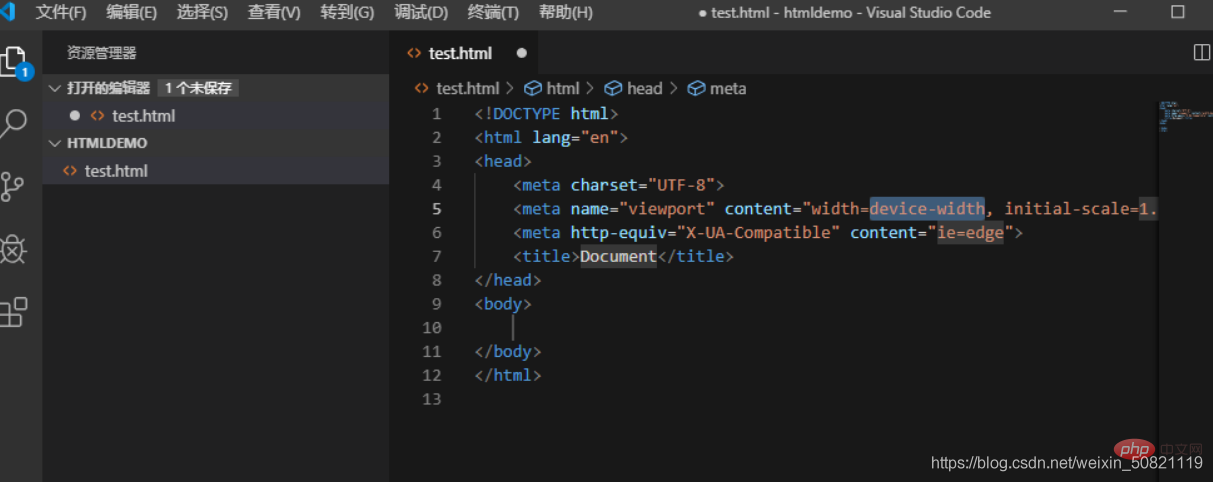Open the 帮助(H) menu
Screen dimensions: 1213x482
click(565, 13)
